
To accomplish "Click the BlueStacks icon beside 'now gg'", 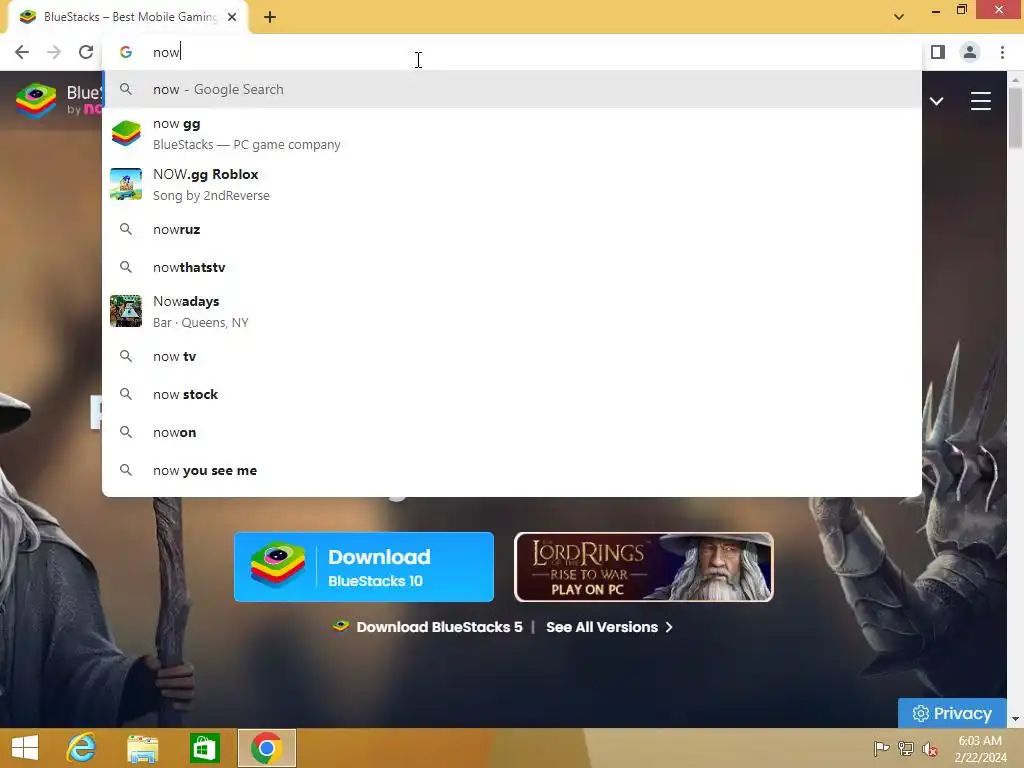I will tap(126, 134).
